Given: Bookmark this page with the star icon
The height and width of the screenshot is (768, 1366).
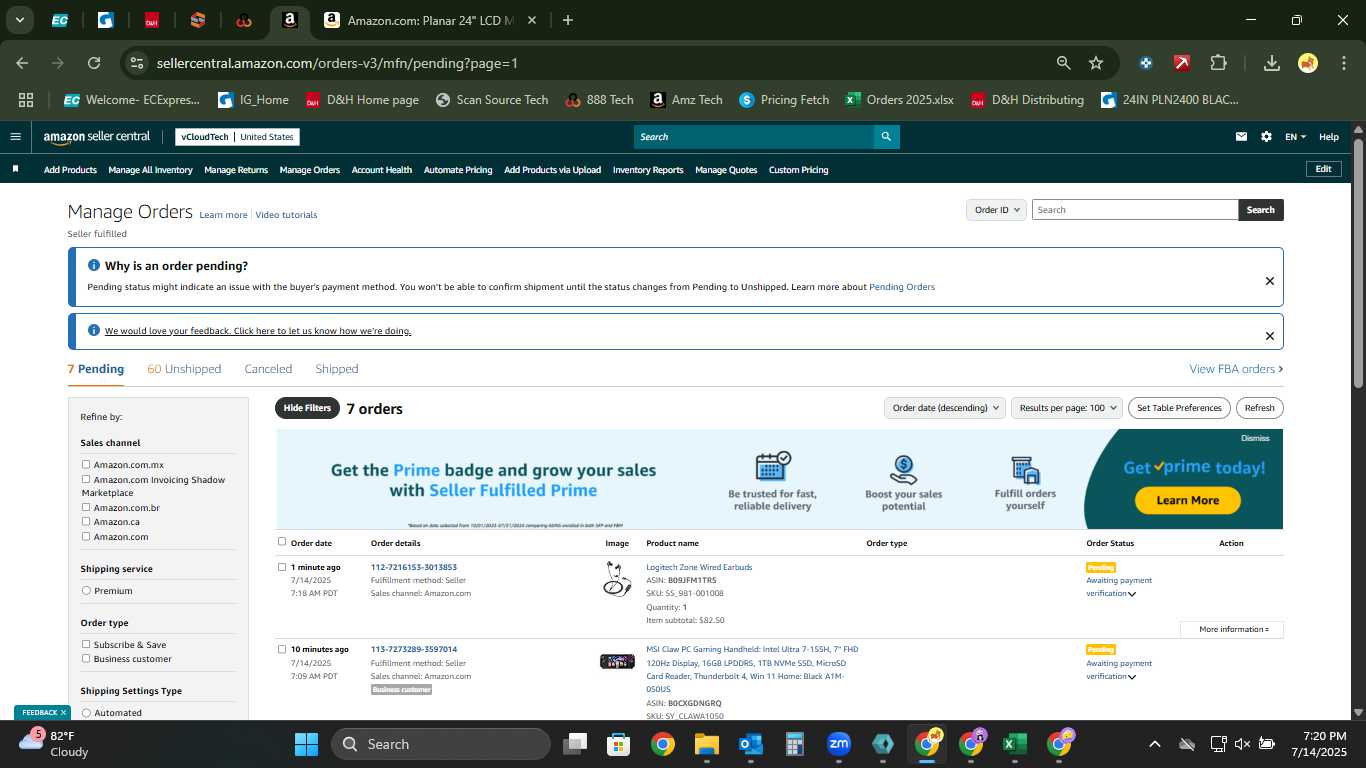Looking at the screenshot, I should click(x=1096, y=63).
